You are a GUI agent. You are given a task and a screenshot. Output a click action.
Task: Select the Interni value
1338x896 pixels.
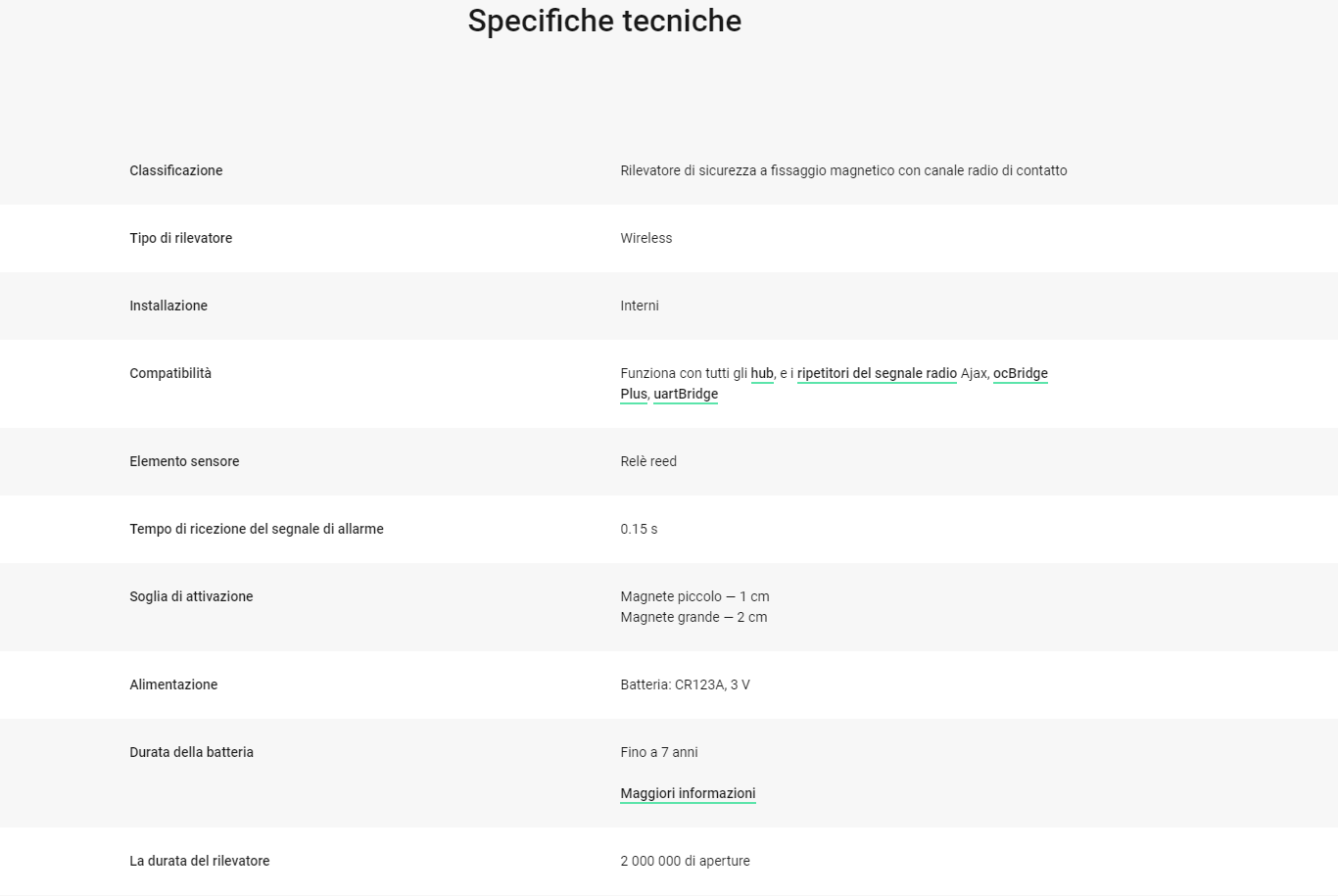[640, 306]
